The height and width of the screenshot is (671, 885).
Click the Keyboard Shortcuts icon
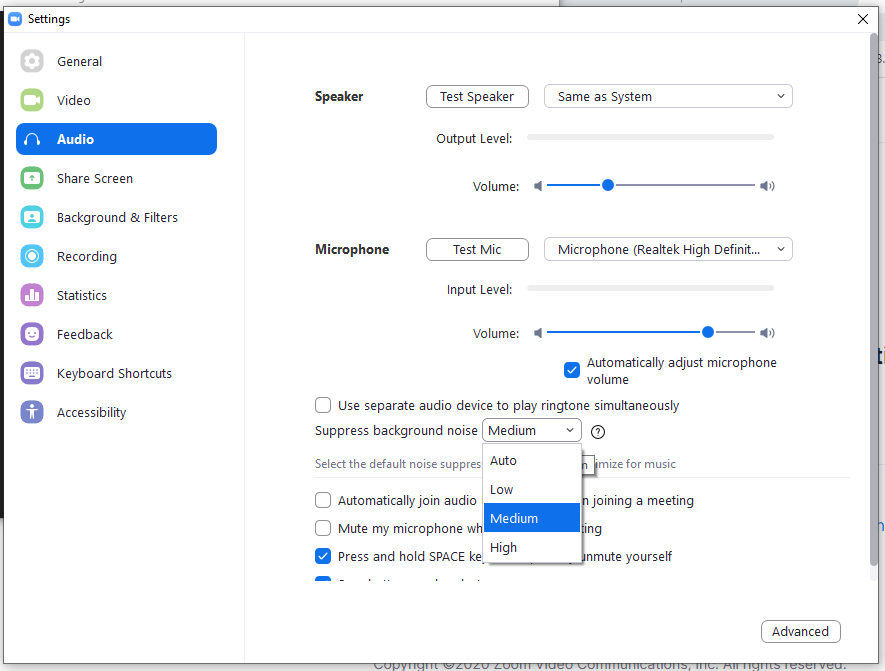click(32, 373)
